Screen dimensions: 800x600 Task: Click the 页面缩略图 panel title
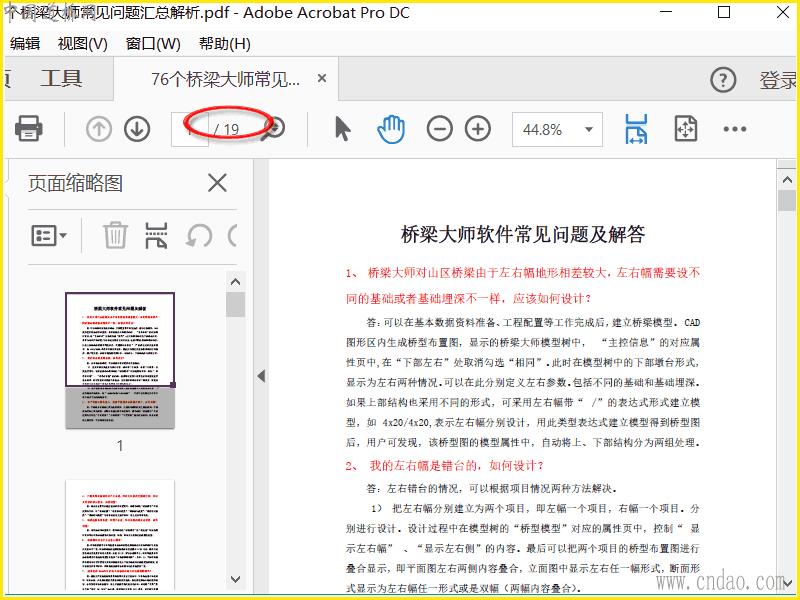76,183
